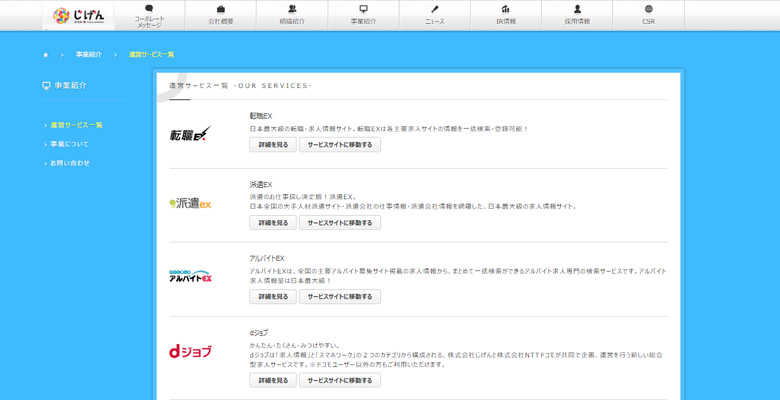Click 詳細を見る for 派遣EX
This screenshot has height=400, width=780.
coord(273,223)
